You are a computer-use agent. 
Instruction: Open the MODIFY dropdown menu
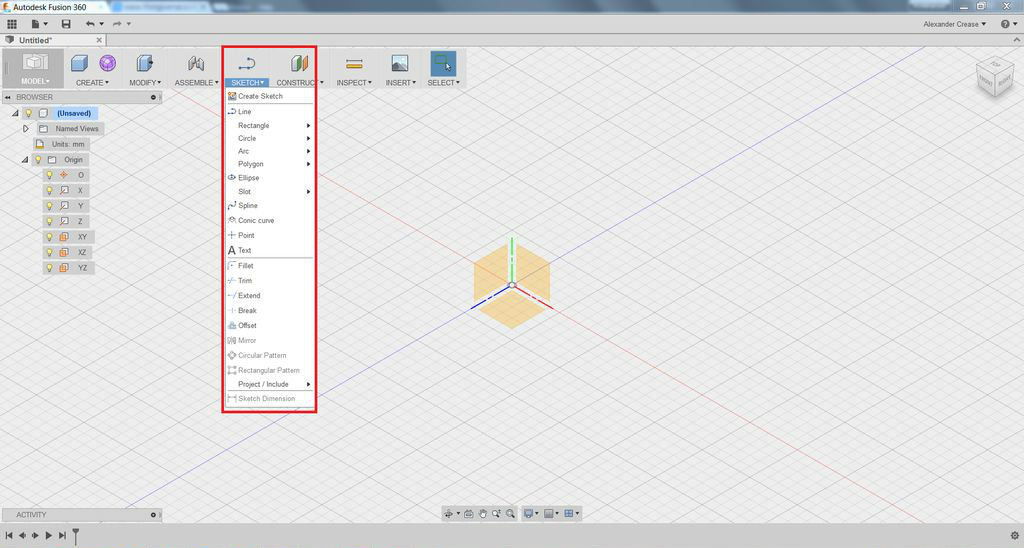pyautogui.click(x=145, y=83)
